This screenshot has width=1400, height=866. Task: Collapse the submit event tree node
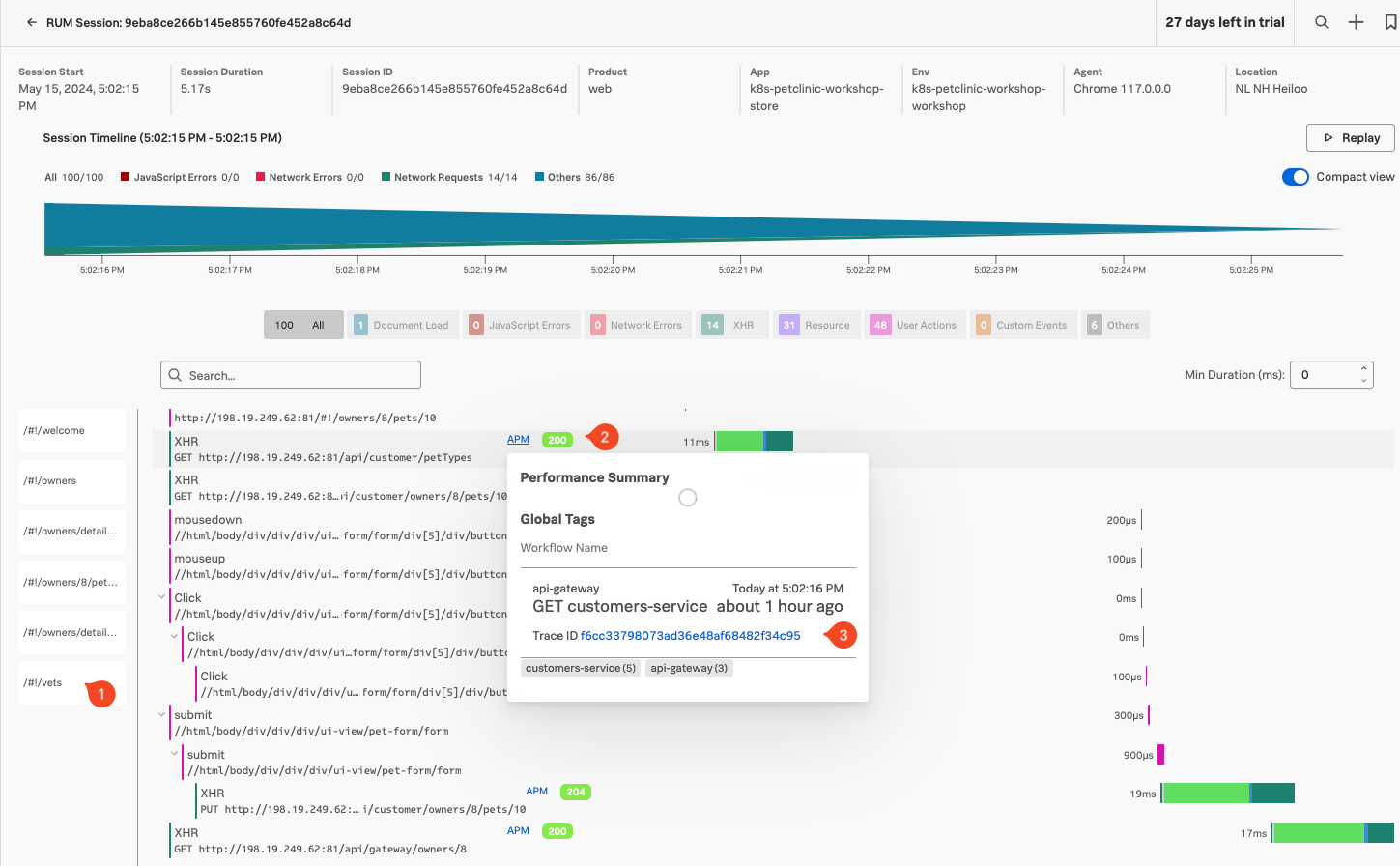162,715
